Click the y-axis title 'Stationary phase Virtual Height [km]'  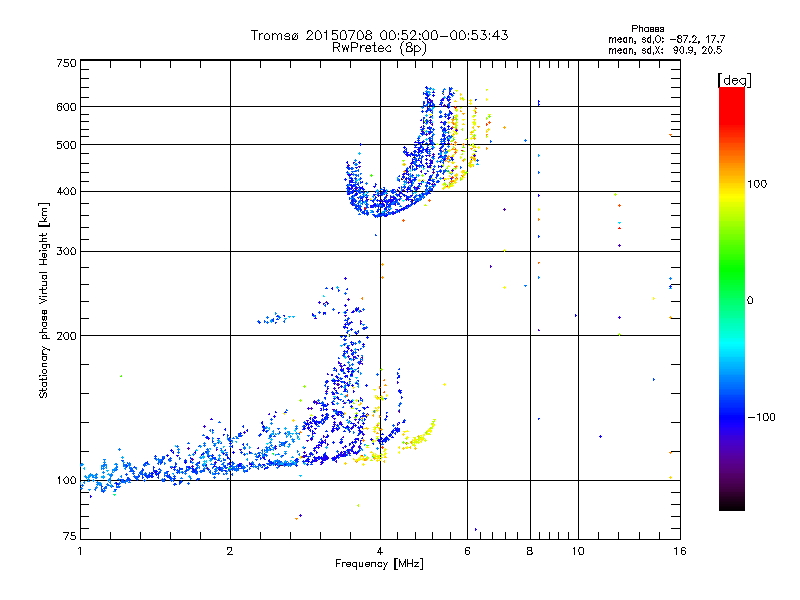44,300
